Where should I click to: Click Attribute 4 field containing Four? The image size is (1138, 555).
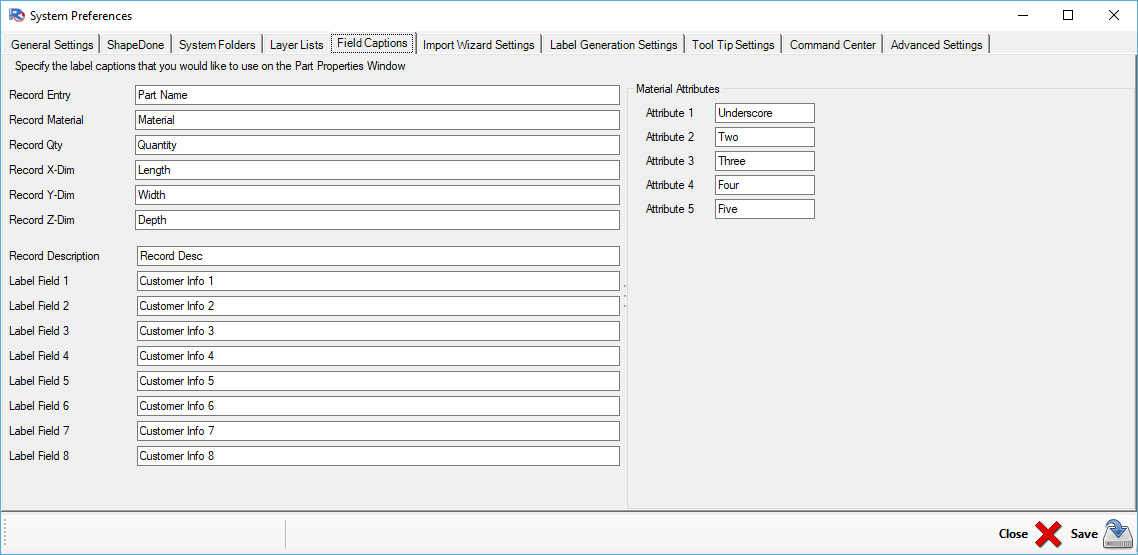[765, 185]
